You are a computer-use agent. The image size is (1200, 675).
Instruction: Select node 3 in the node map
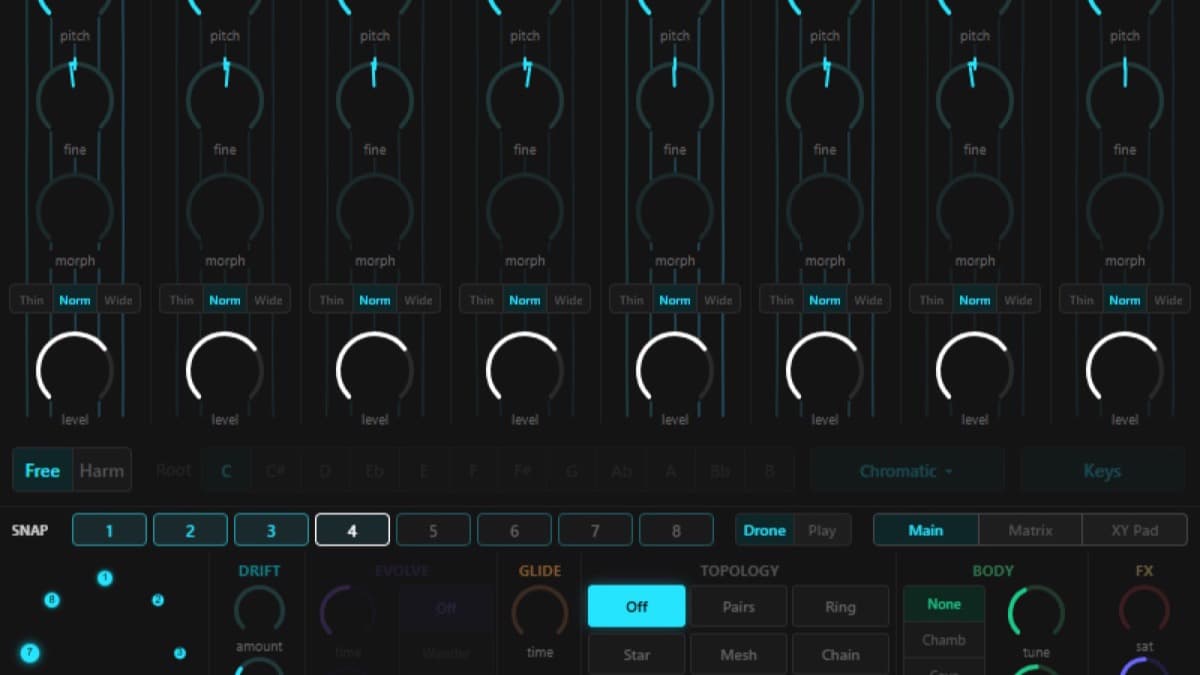click(x=180, y=653)
